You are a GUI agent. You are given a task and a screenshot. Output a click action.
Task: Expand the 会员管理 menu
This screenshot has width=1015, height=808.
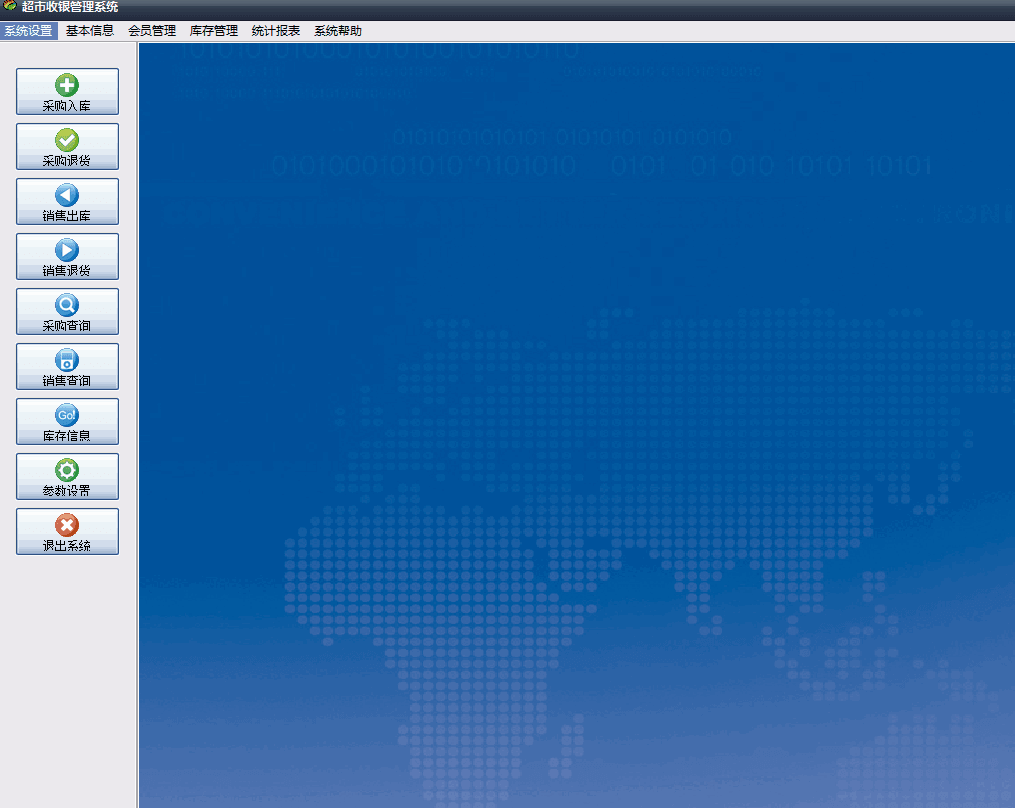point(152,31)
